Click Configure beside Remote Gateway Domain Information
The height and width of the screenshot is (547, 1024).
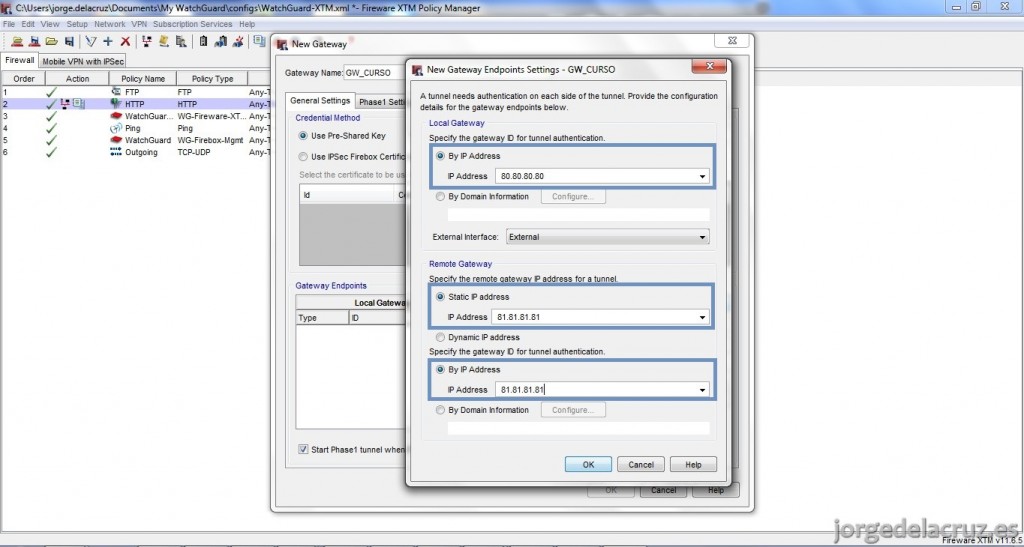pos(573,410)
